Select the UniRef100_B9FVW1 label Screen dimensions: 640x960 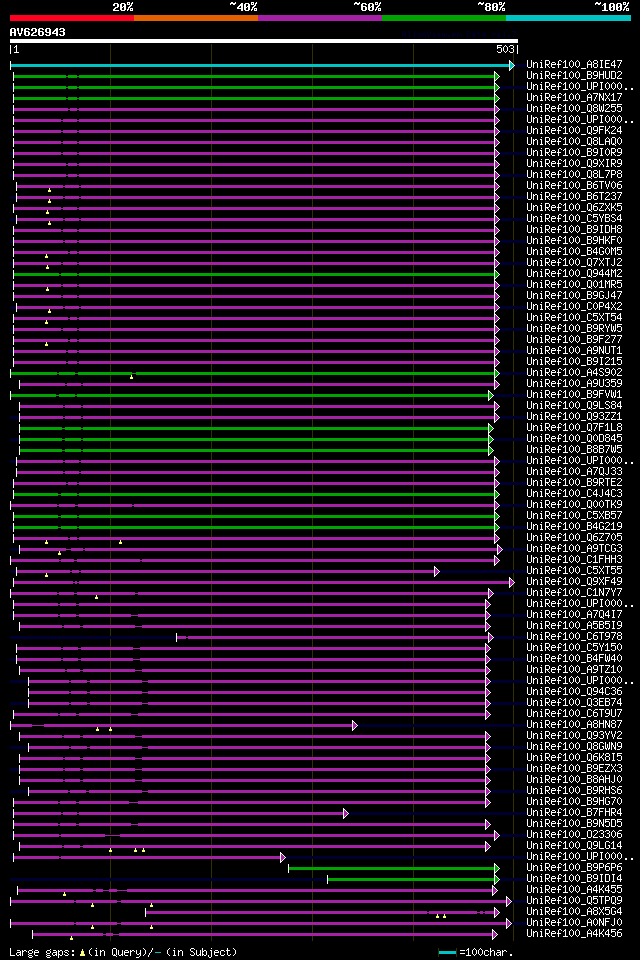coord(574,395)
